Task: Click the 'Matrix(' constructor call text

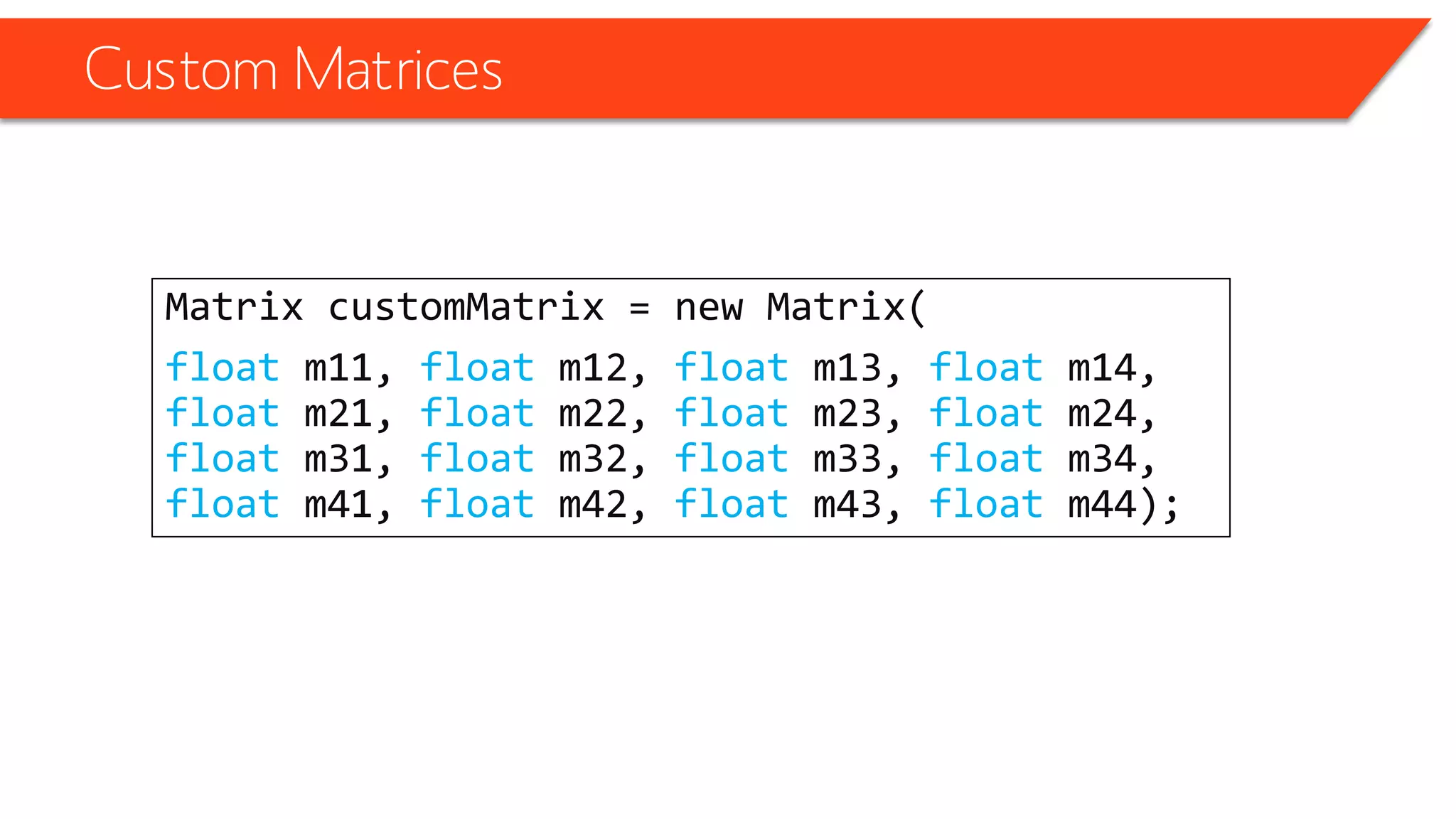Action: [845, 307]
